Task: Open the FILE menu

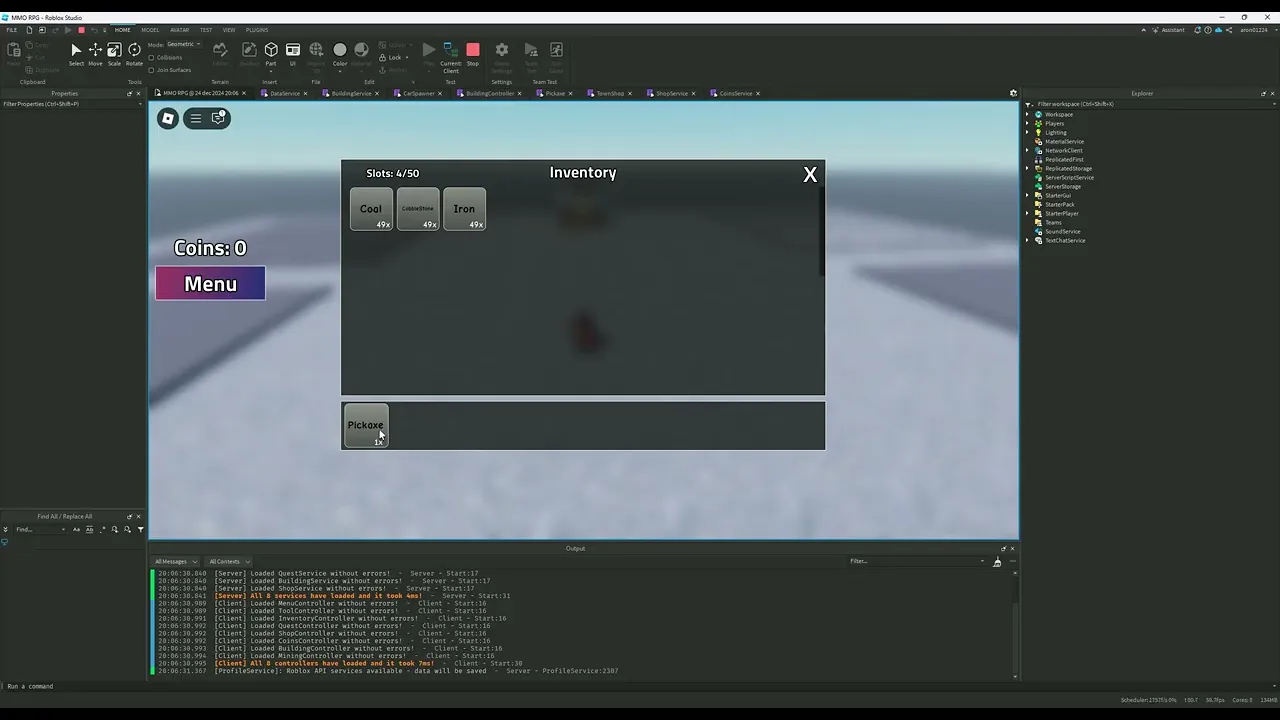Action: point(12,30)
